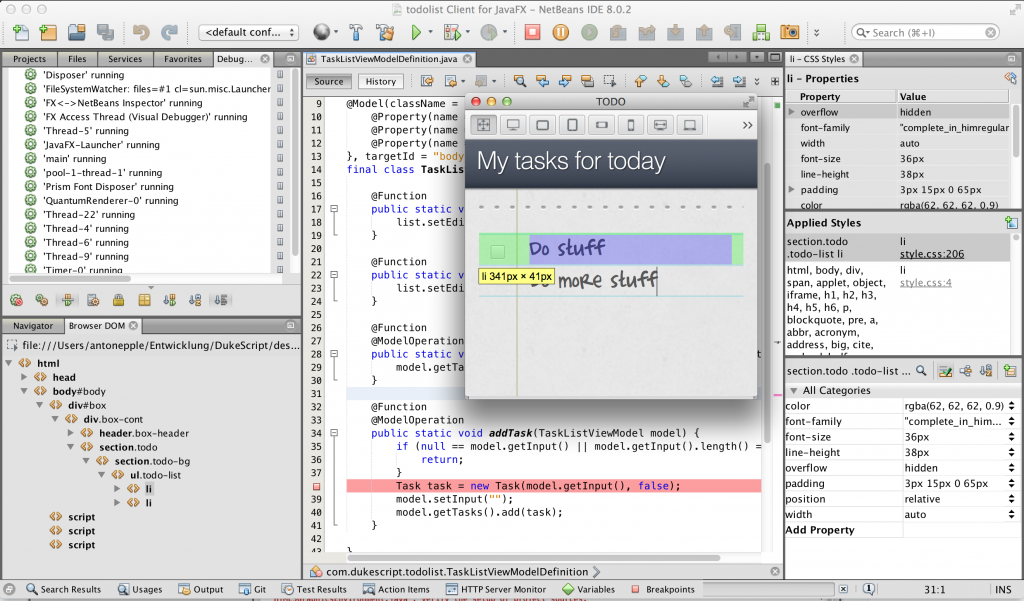Switch editor to History view

[381, 82]
